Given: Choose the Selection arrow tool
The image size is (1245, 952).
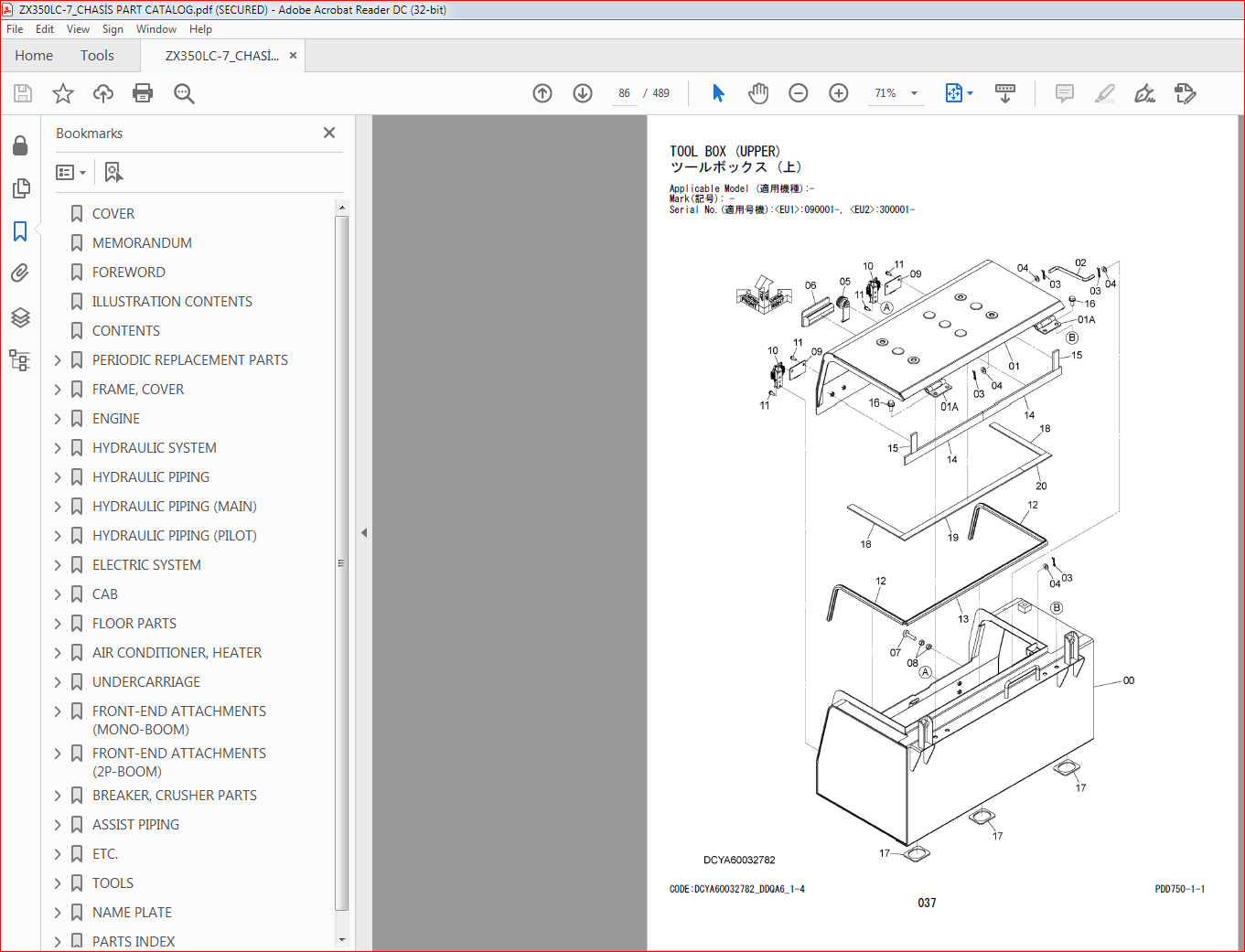Looking at the screenshot, I should (x=718, y=93).
